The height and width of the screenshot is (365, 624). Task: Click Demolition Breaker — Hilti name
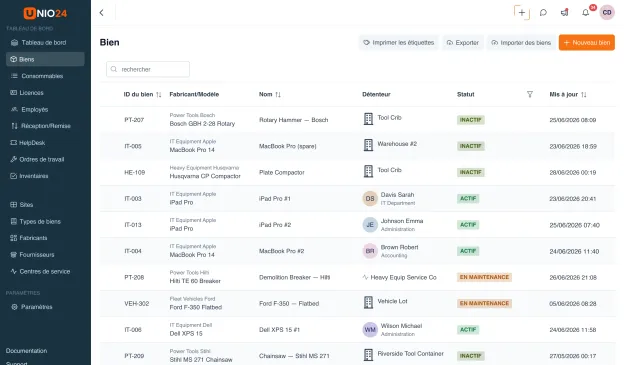coord(294,277)
